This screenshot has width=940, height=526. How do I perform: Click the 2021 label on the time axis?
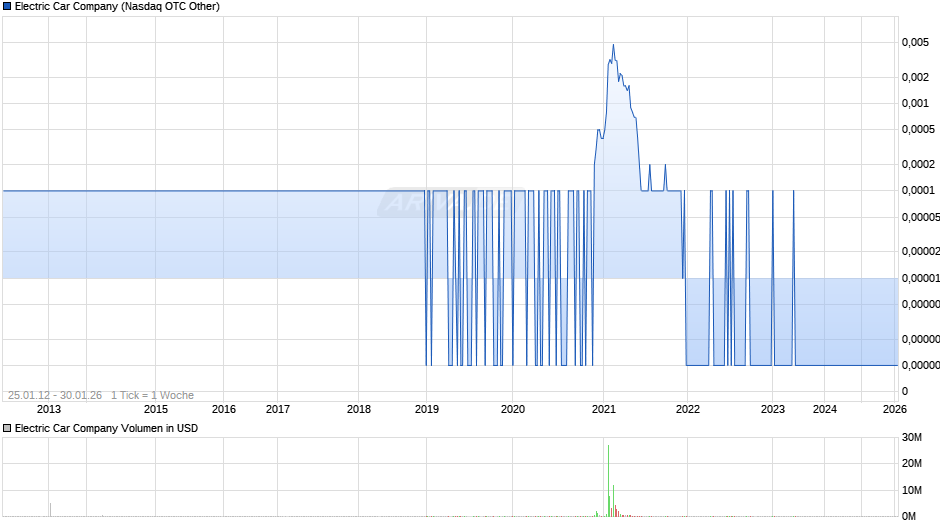point(604,409)
